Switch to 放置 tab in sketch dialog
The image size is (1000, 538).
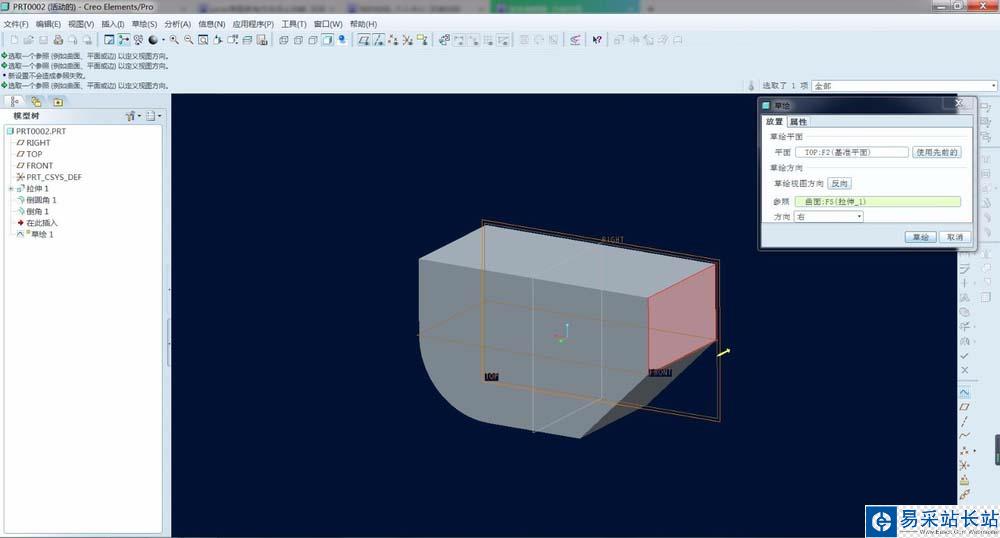point(774,122)
